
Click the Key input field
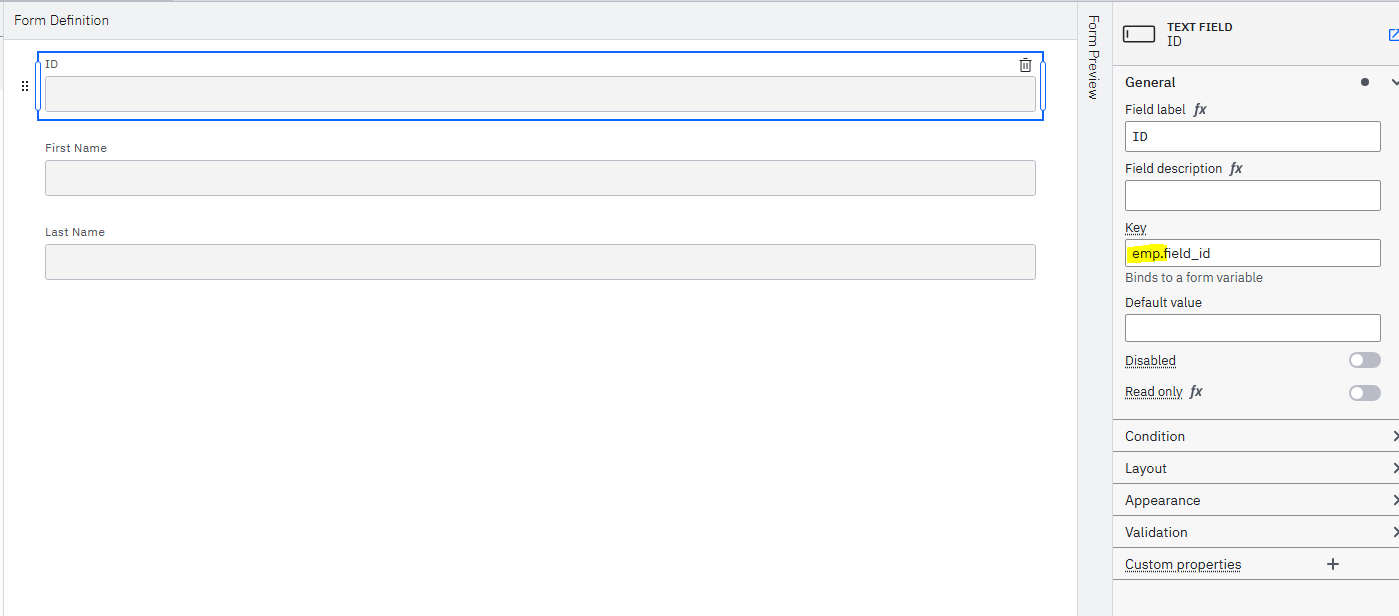point(1252,253)
